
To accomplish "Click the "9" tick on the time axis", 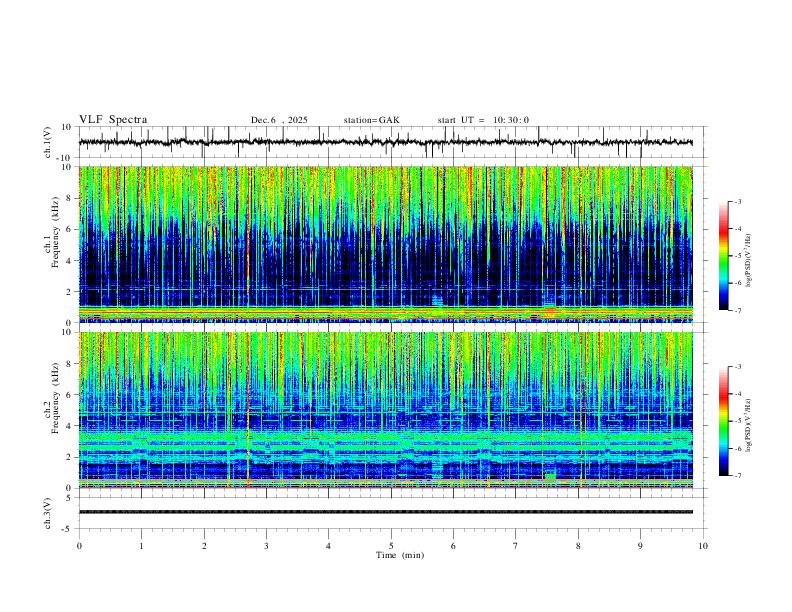I will coord(640,546).
